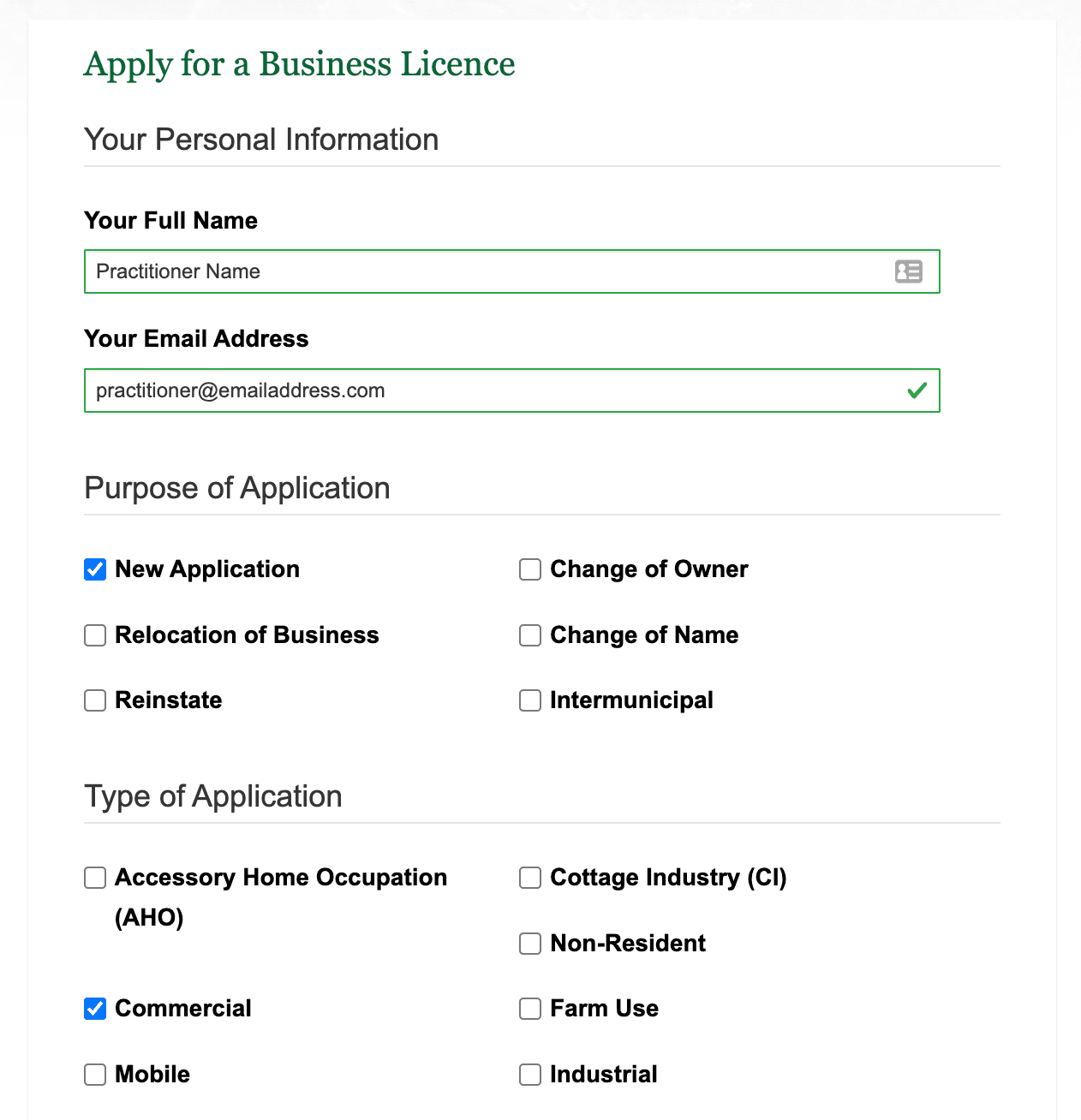Check the Change of Owner option
The height and width of the screenshot is (1120, 1081).
point(530,569)
